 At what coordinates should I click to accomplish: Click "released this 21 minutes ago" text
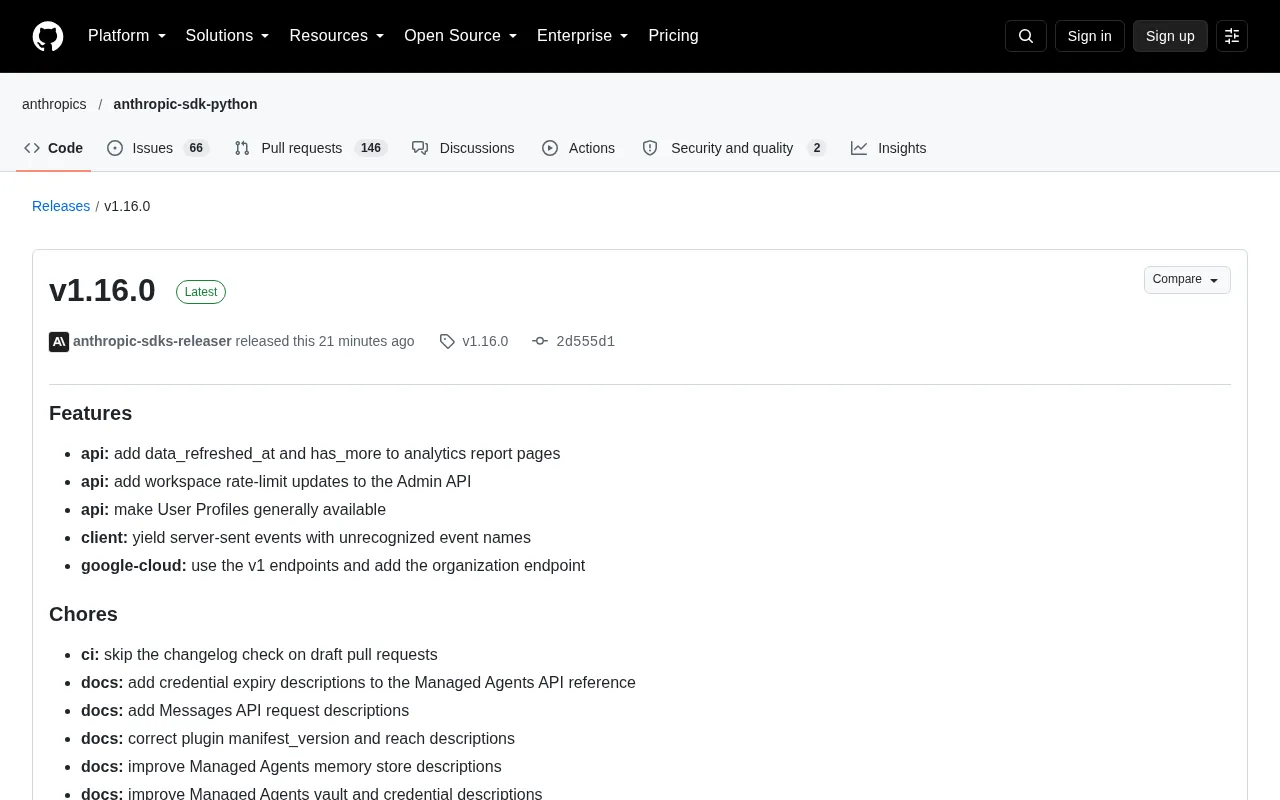point(325,342)
